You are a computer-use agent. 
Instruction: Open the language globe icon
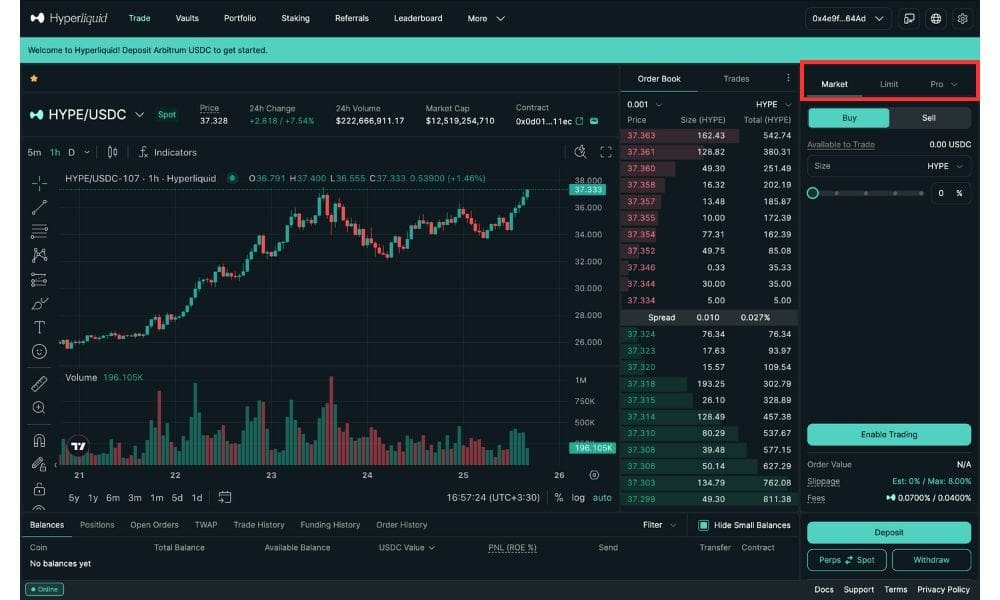coord(936,18)
